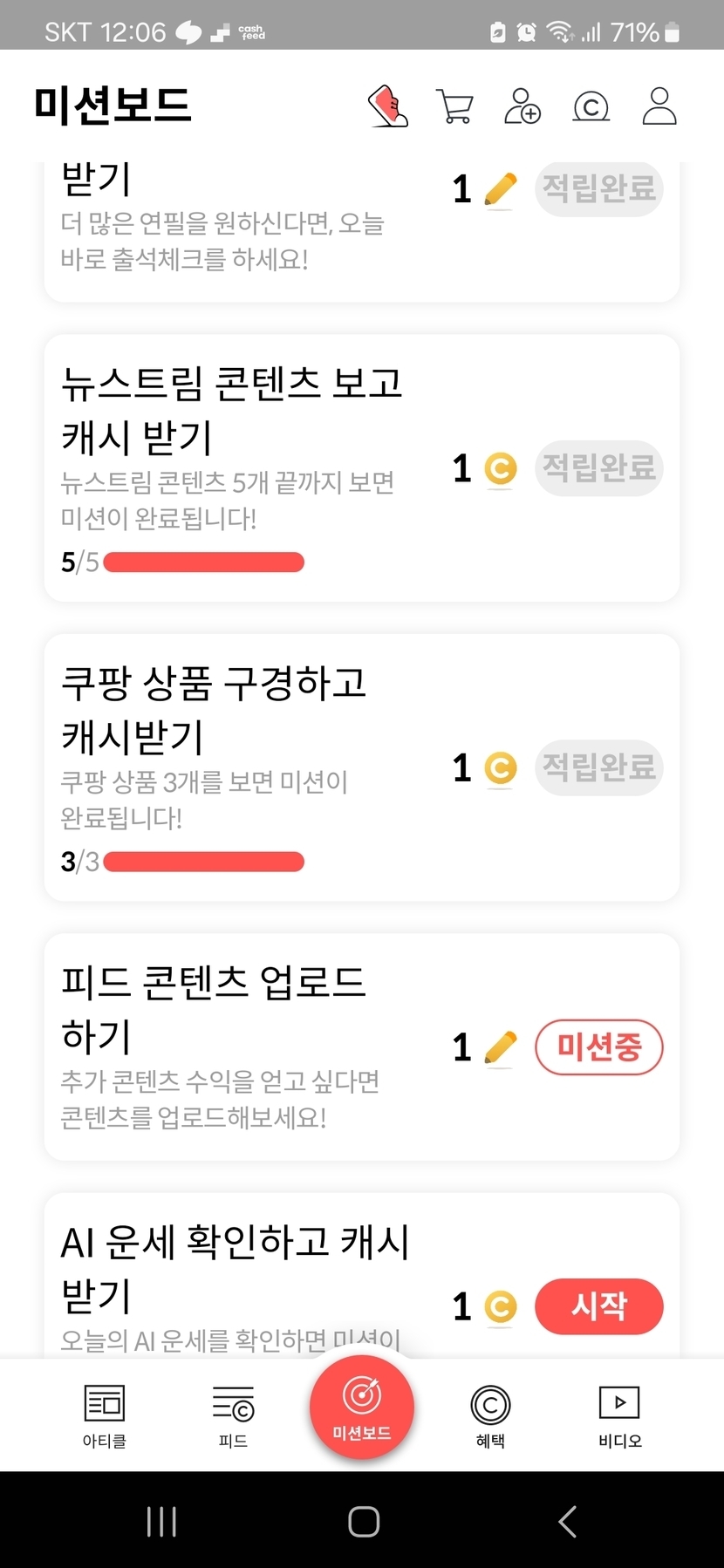Tap the 5/5 뉴스트림 progress bar
The image size is (724, 1568).
coord(203,562)
